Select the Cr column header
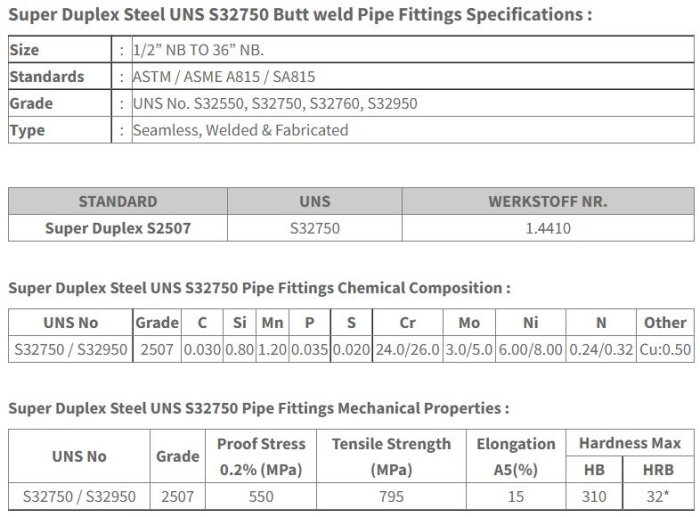 point(407,323)
